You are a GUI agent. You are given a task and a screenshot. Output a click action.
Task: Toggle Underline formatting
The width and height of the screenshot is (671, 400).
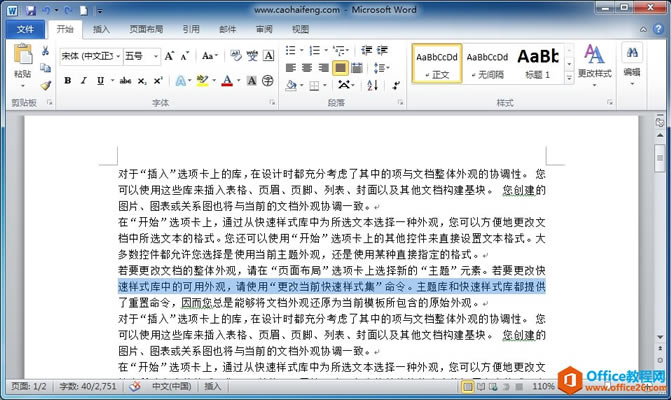(x=100, y=80)
